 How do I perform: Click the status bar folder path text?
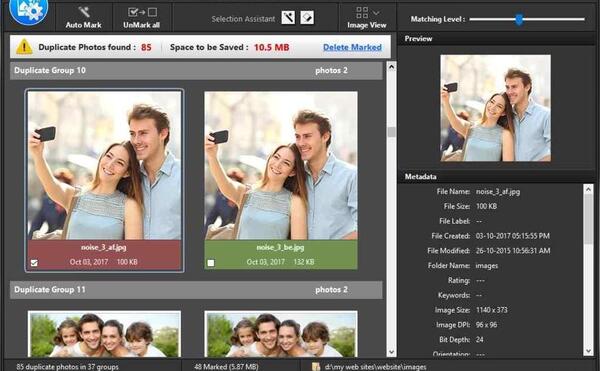click(375, 367)
